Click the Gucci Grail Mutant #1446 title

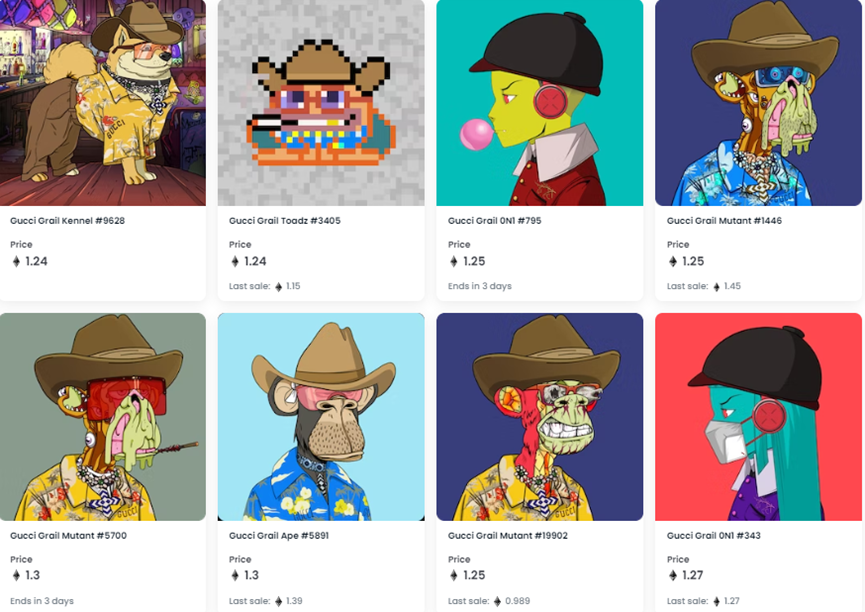pyautogui.click(x=724, y=221)
